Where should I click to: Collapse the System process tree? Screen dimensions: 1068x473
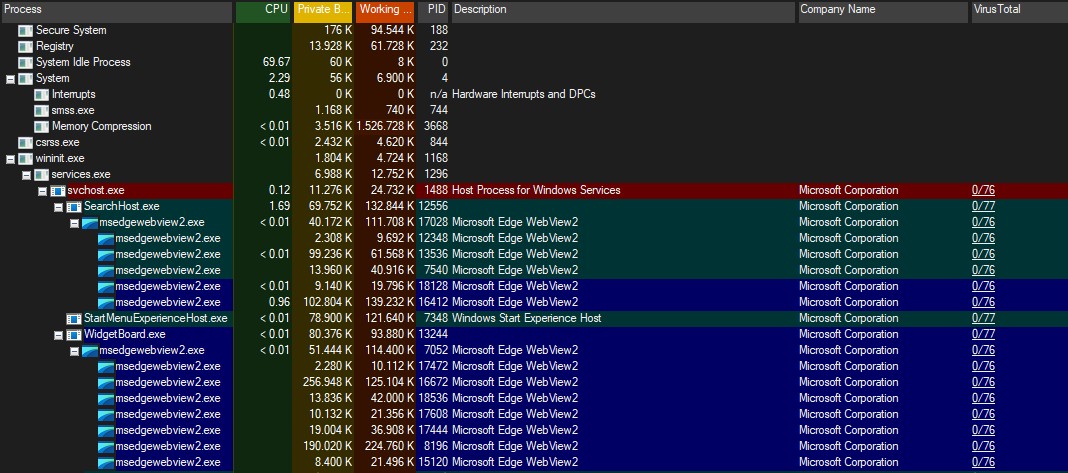pos(10,79)
